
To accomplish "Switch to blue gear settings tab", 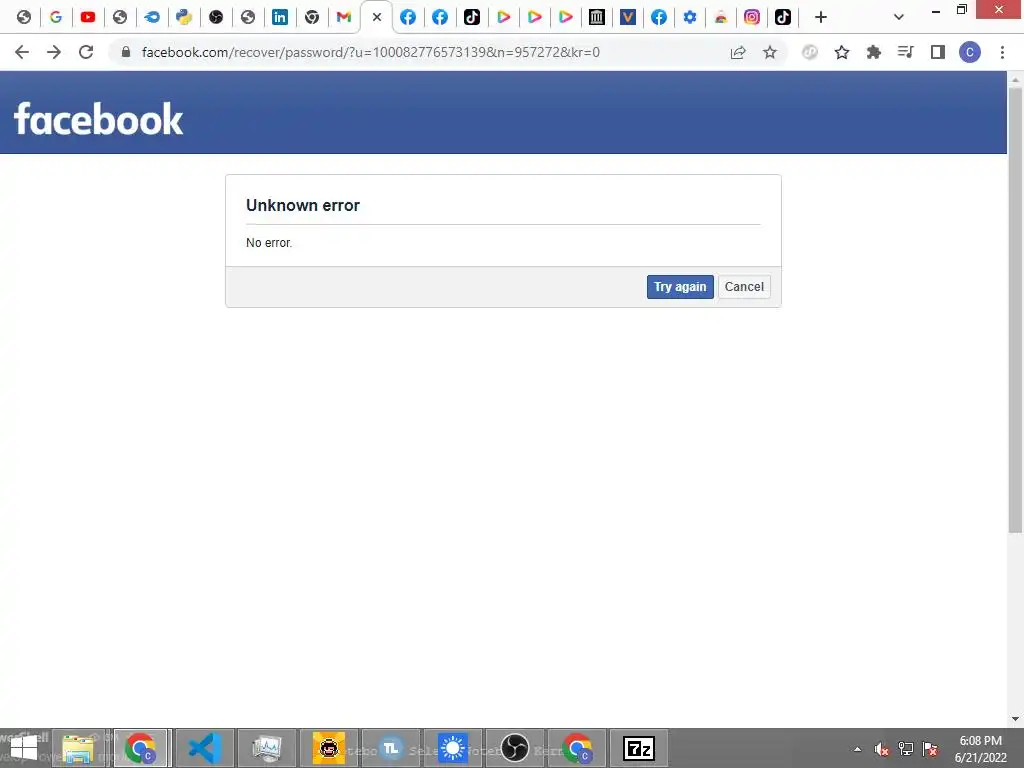I will (x=690, y=17).
